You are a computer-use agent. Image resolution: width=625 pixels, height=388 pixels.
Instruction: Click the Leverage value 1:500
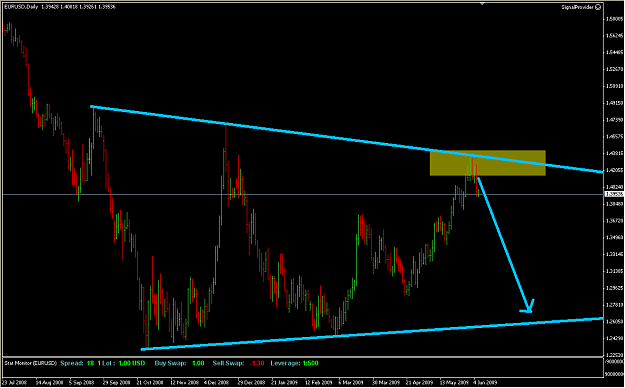311,363
